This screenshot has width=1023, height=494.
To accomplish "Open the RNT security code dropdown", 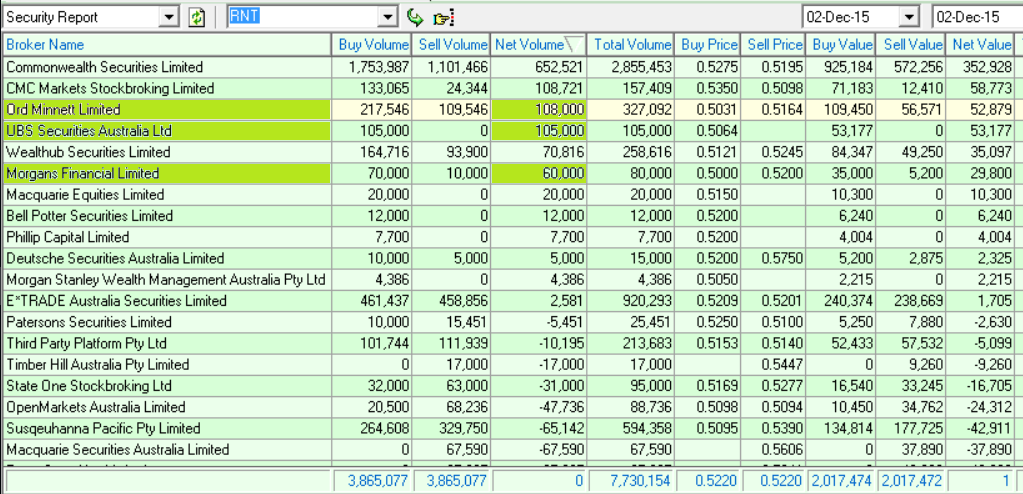I will point(388,17).
